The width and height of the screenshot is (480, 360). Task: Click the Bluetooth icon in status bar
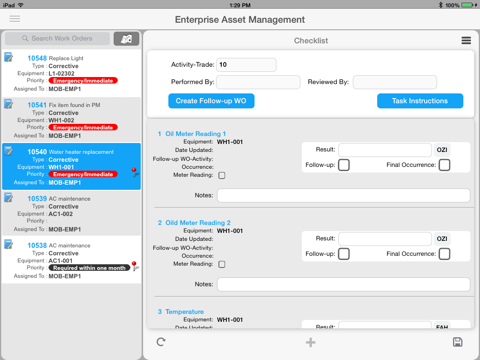441,5
